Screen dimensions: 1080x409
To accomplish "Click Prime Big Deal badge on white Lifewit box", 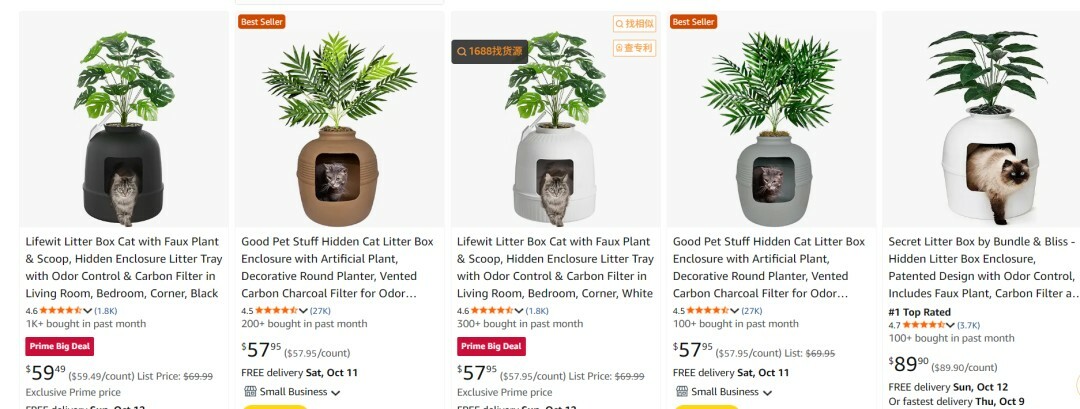I will tap(491, 346).
